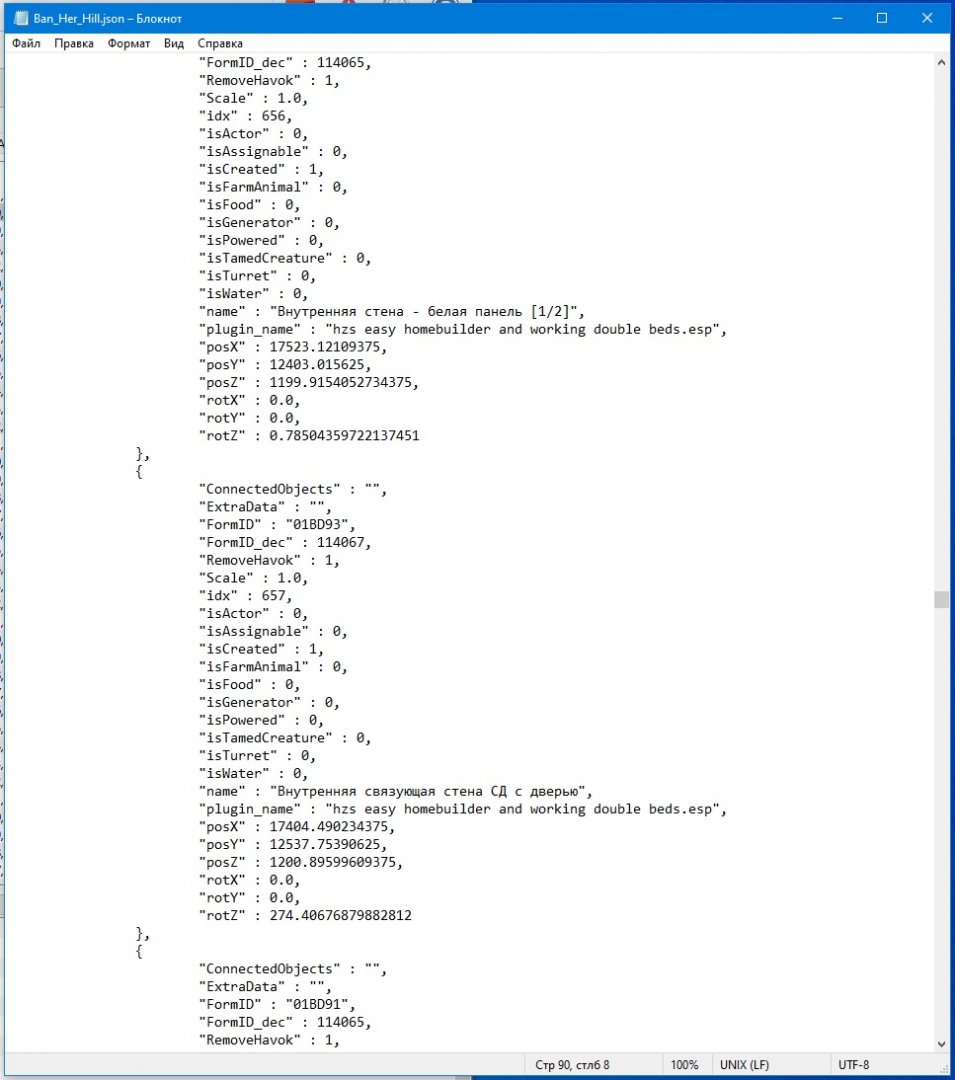955x1080 pixels.
Task: Close the Ban_Her_Hill.json Notepad window
Action: tap(927, 19)
